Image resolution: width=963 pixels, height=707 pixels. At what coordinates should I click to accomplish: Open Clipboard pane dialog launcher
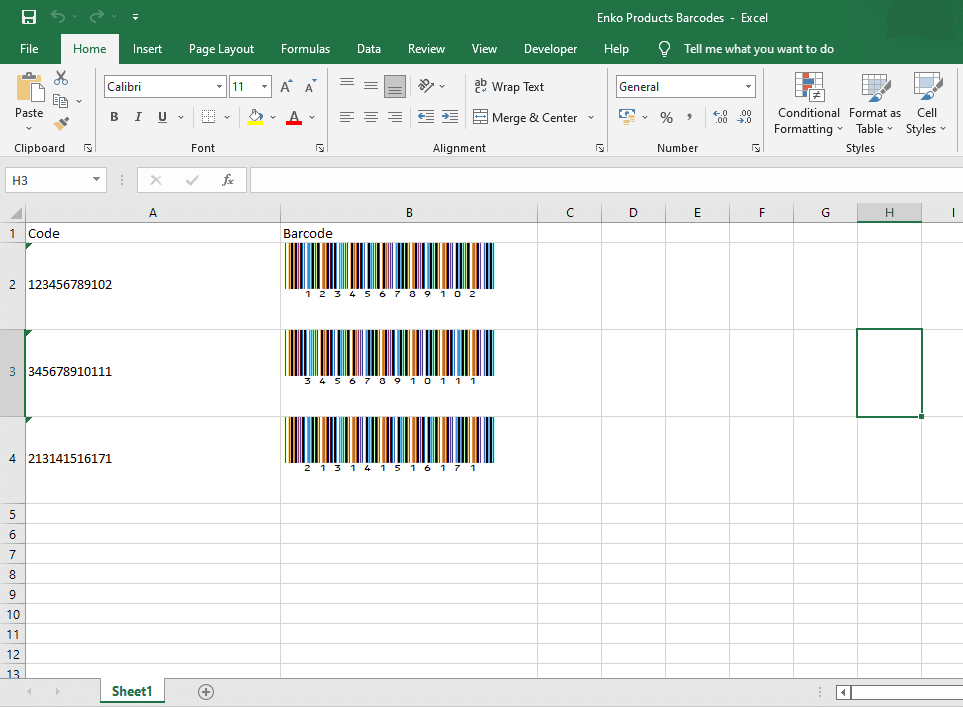pos(88,148)
